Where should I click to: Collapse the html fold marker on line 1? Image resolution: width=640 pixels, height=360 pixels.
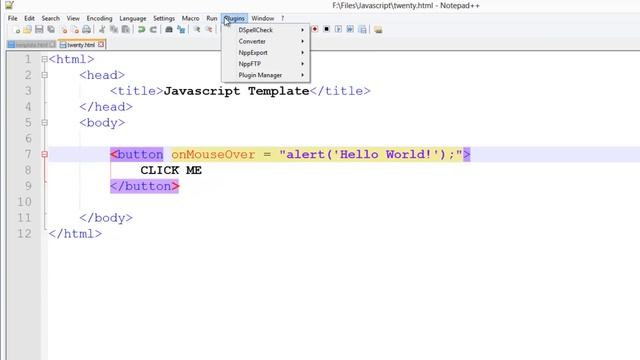[x=44, y=59]
